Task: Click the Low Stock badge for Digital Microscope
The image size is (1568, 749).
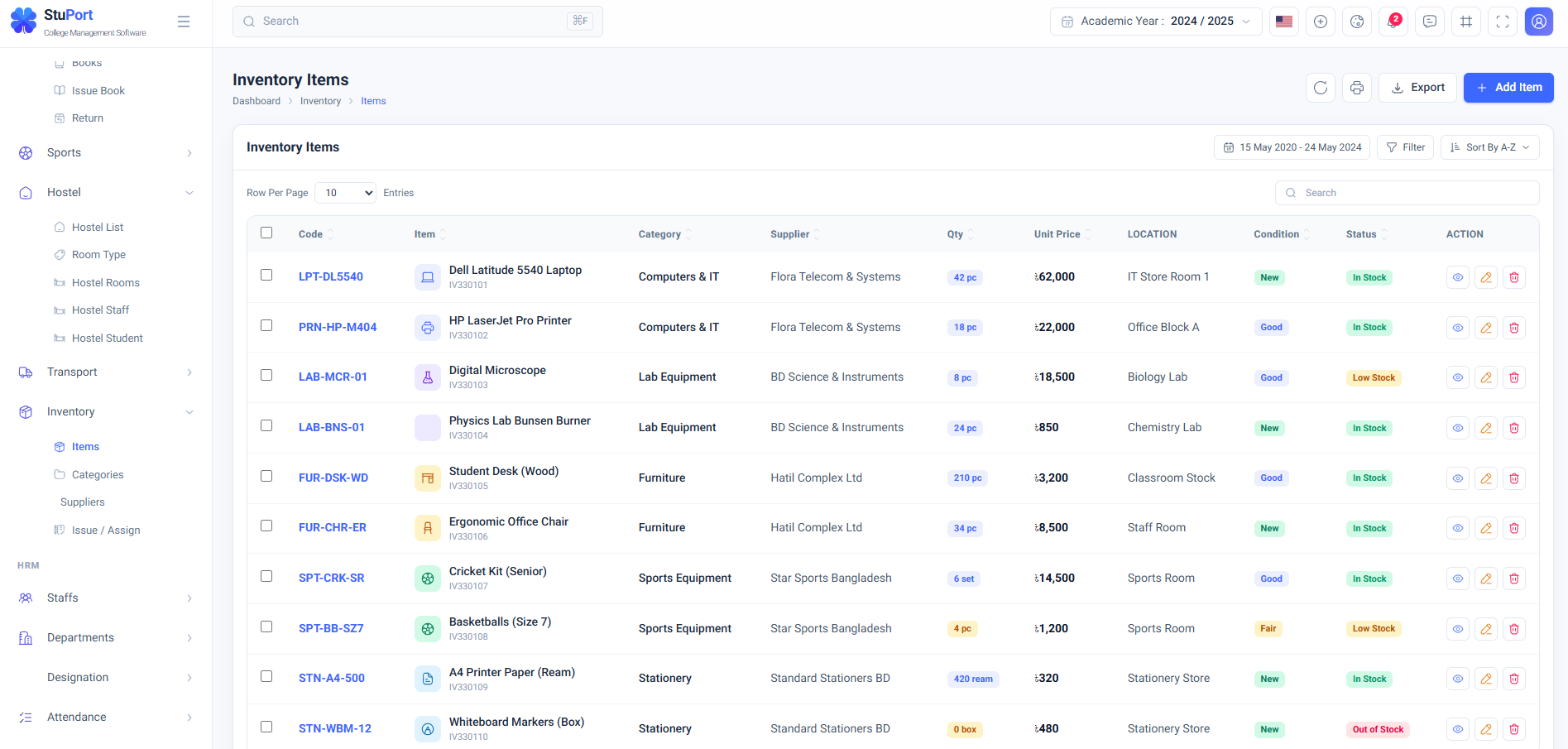Action: (1374, 378)
